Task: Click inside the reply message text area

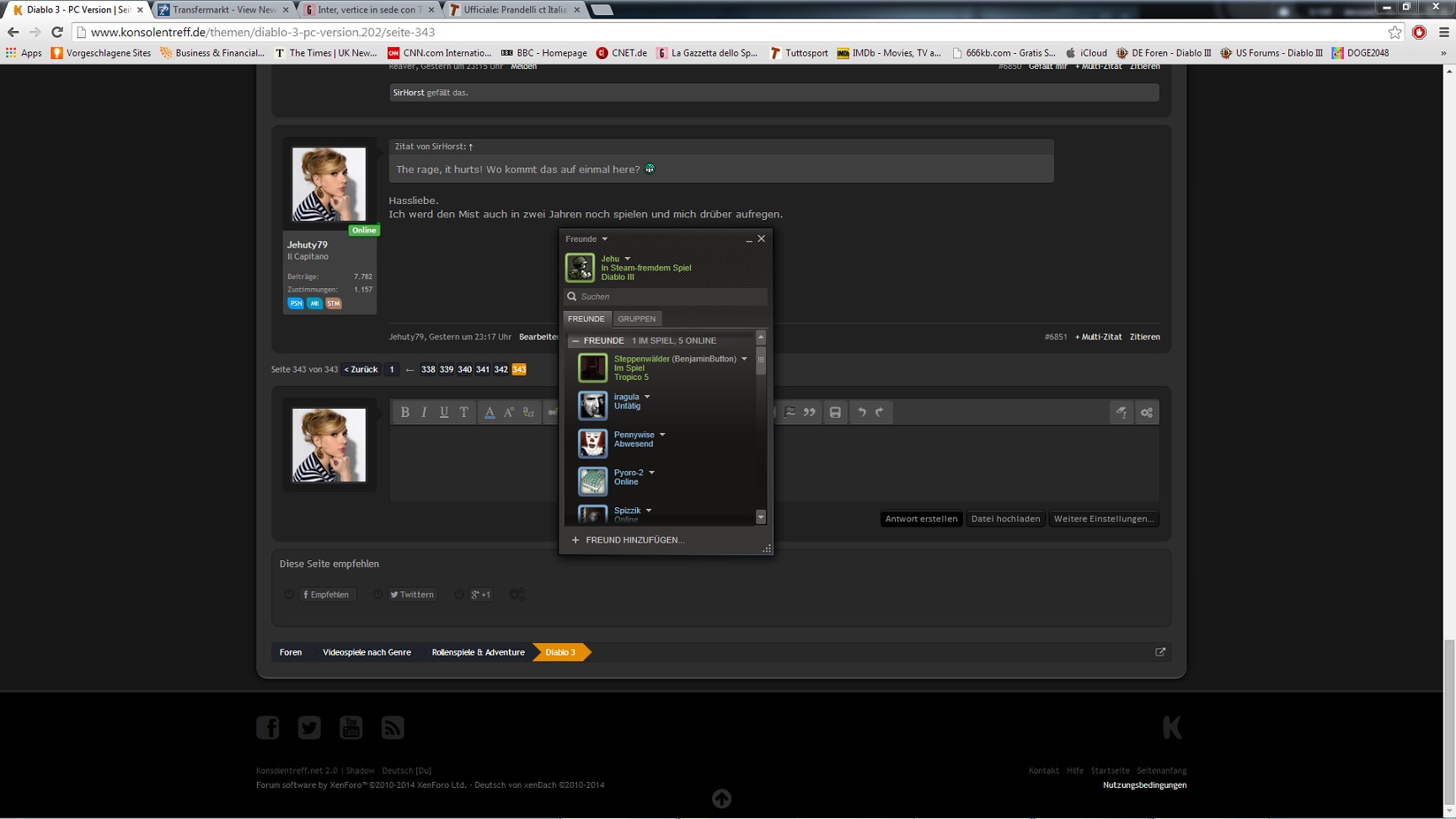Action: click(x=773, y=463)
